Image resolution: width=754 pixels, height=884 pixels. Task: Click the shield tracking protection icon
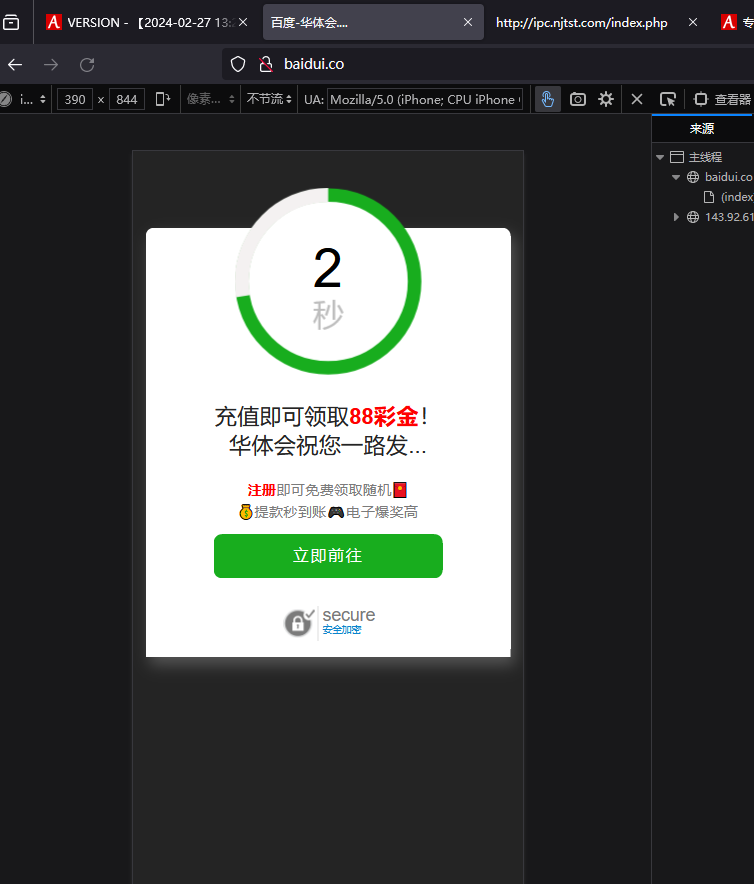[238, 64]
